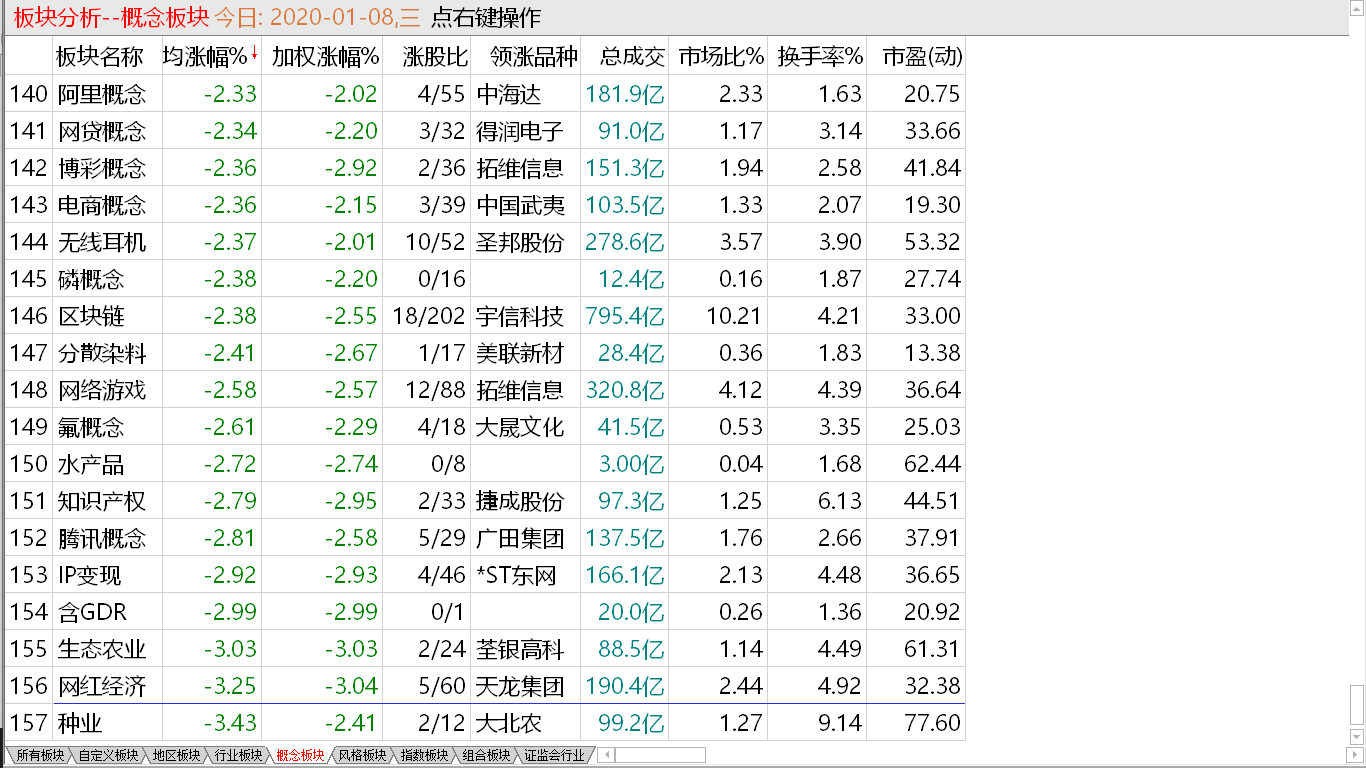1366x768 pixels.
Task: Sort by 总成交 column header
Action: point(632,56)
